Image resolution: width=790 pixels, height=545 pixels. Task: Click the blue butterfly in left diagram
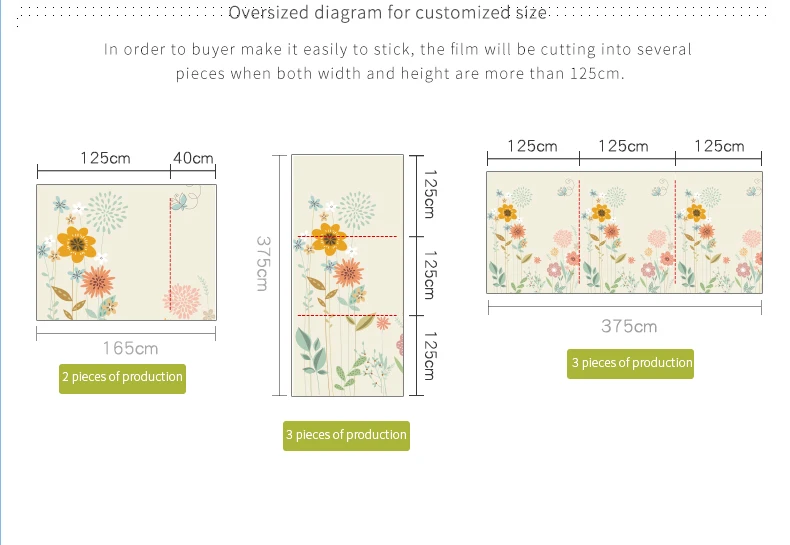(179, 201)
